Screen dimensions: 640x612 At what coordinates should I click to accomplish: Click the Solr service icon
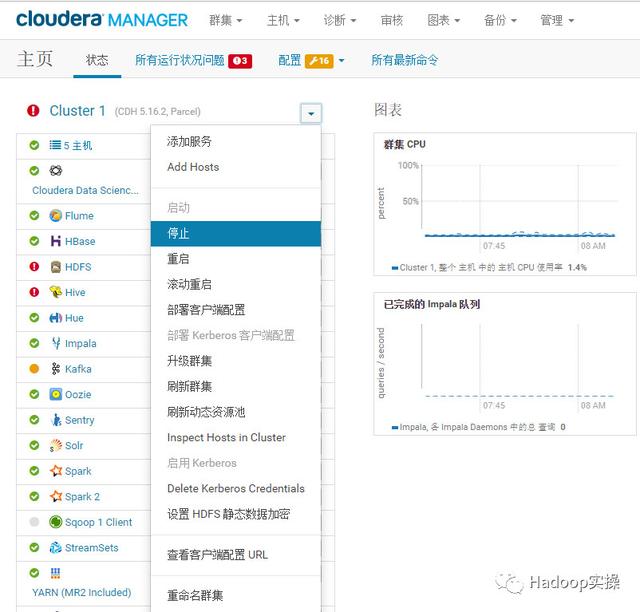click(56, 445)
